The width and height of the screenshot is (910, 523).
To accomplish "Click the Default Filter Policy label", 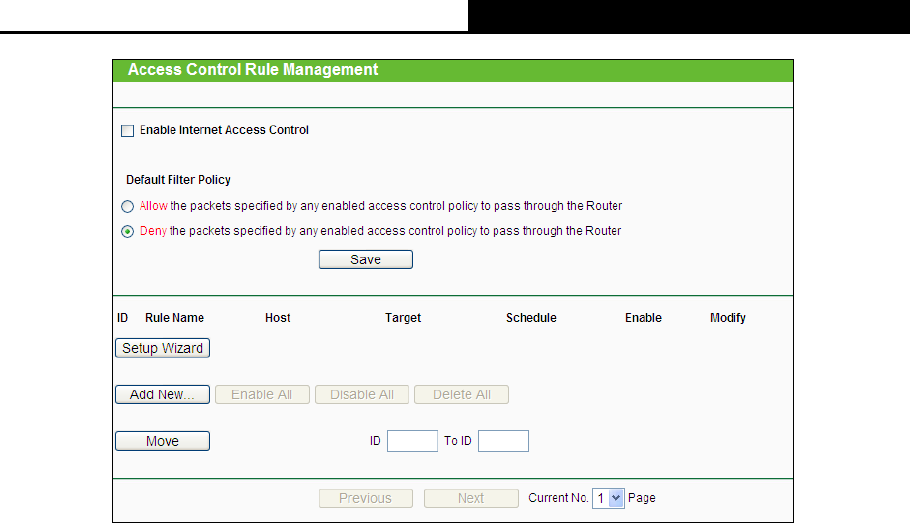I will coord(178,180).
